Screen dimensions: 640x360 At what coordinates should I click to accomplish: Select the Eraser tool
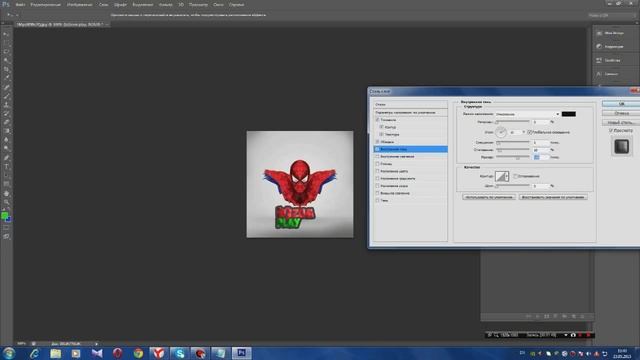click(6, 122)
